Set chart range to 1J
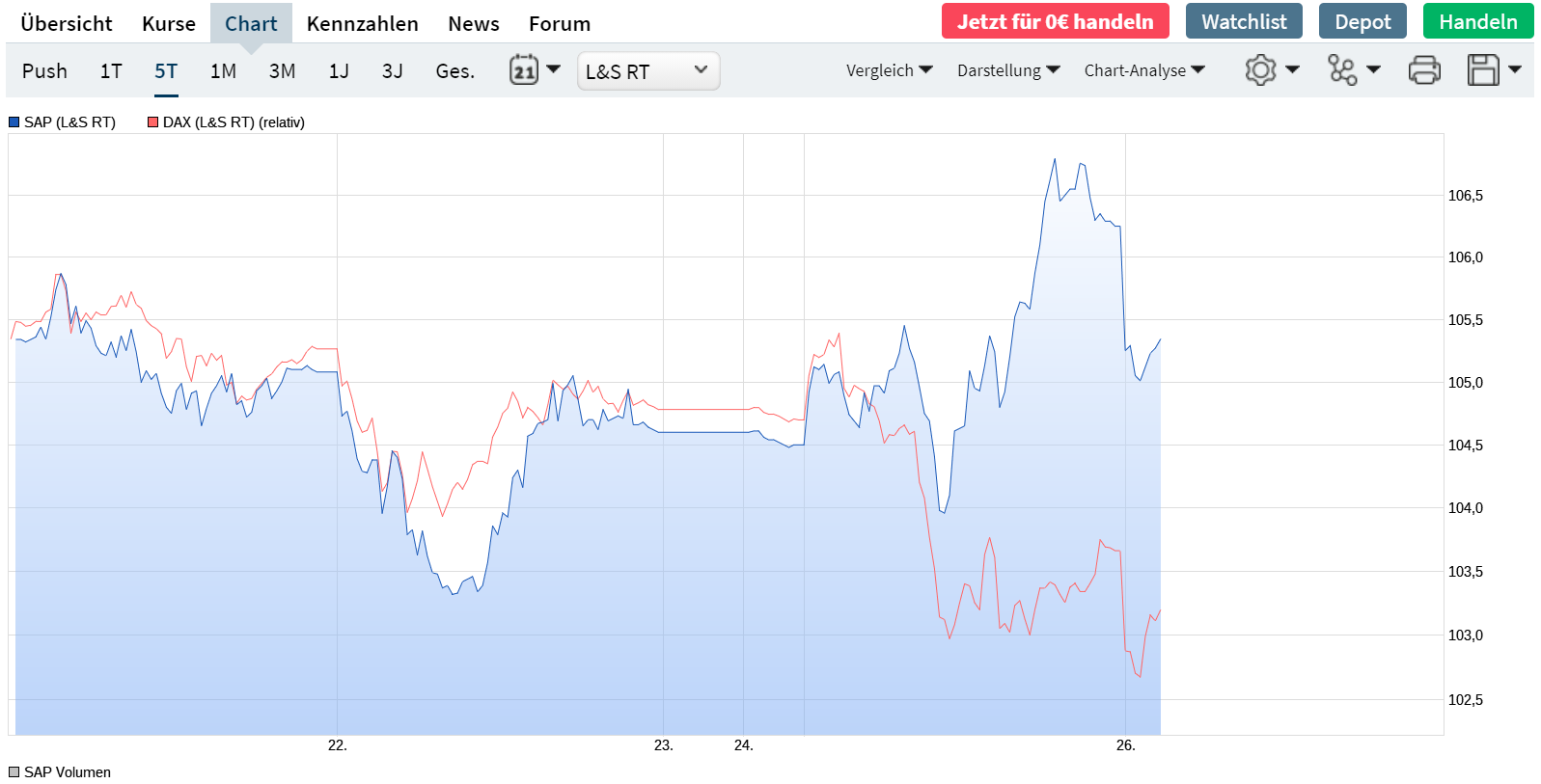 pyautogui.click(x=339, y=71)
